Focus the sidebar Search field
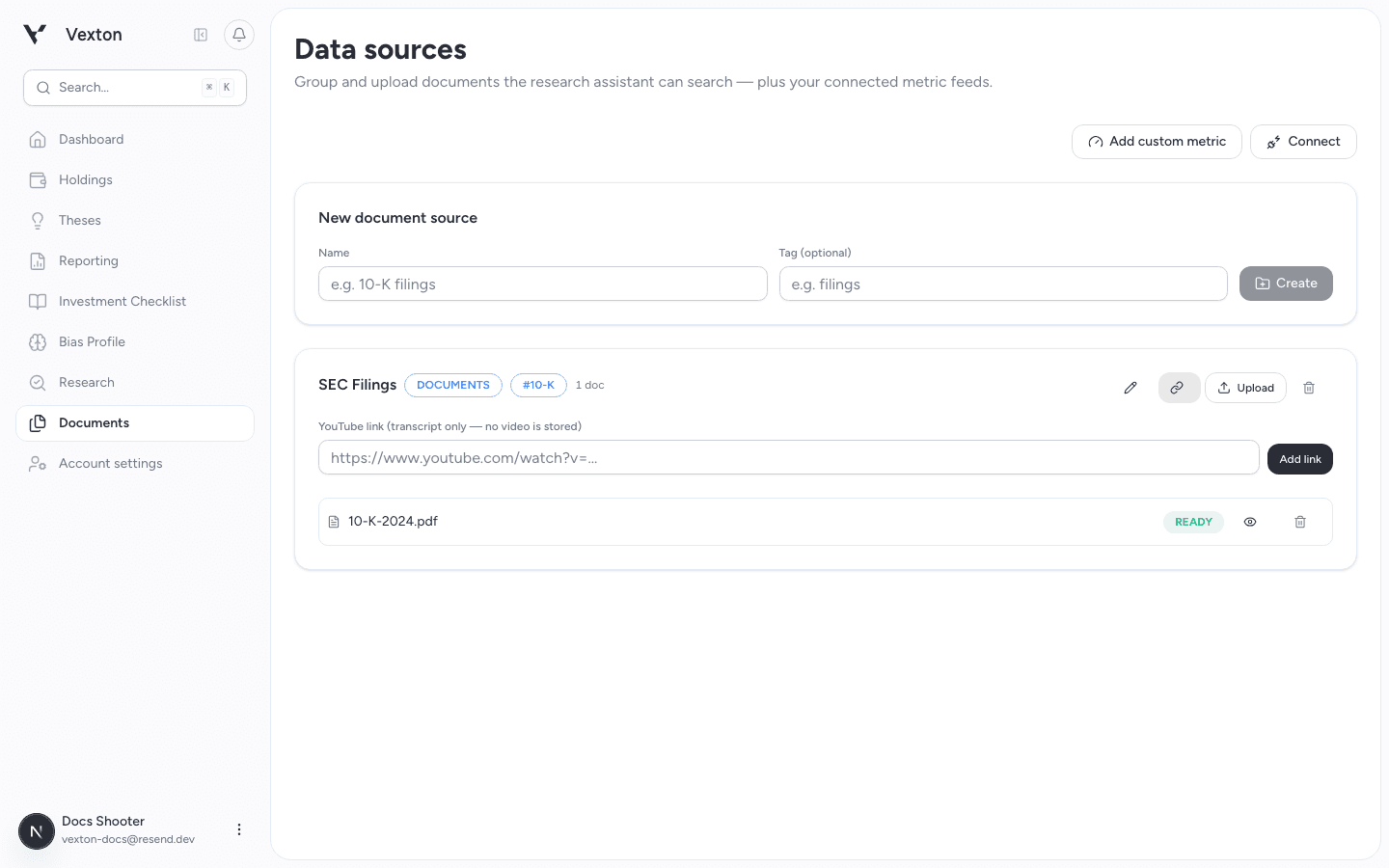Image resolution: width=1389 pixels, height=868 pixels. pyautogui.click(x=135, y=88)
